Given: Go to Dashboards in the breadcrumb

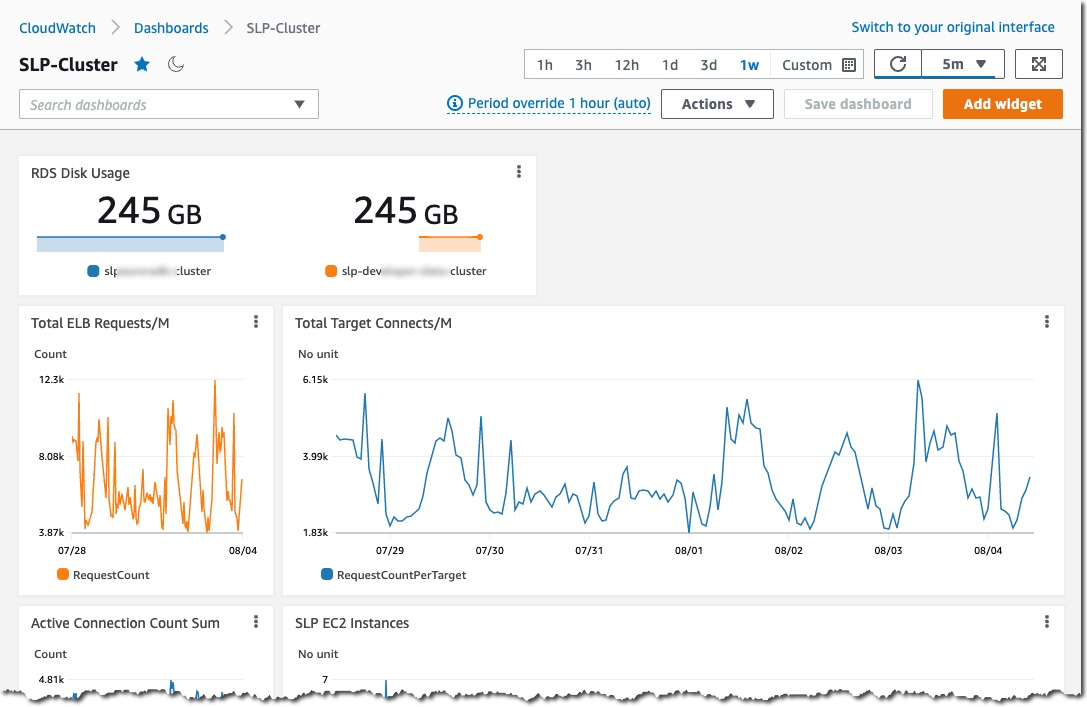Looking at the screenshot, I should tap(171, 28).
